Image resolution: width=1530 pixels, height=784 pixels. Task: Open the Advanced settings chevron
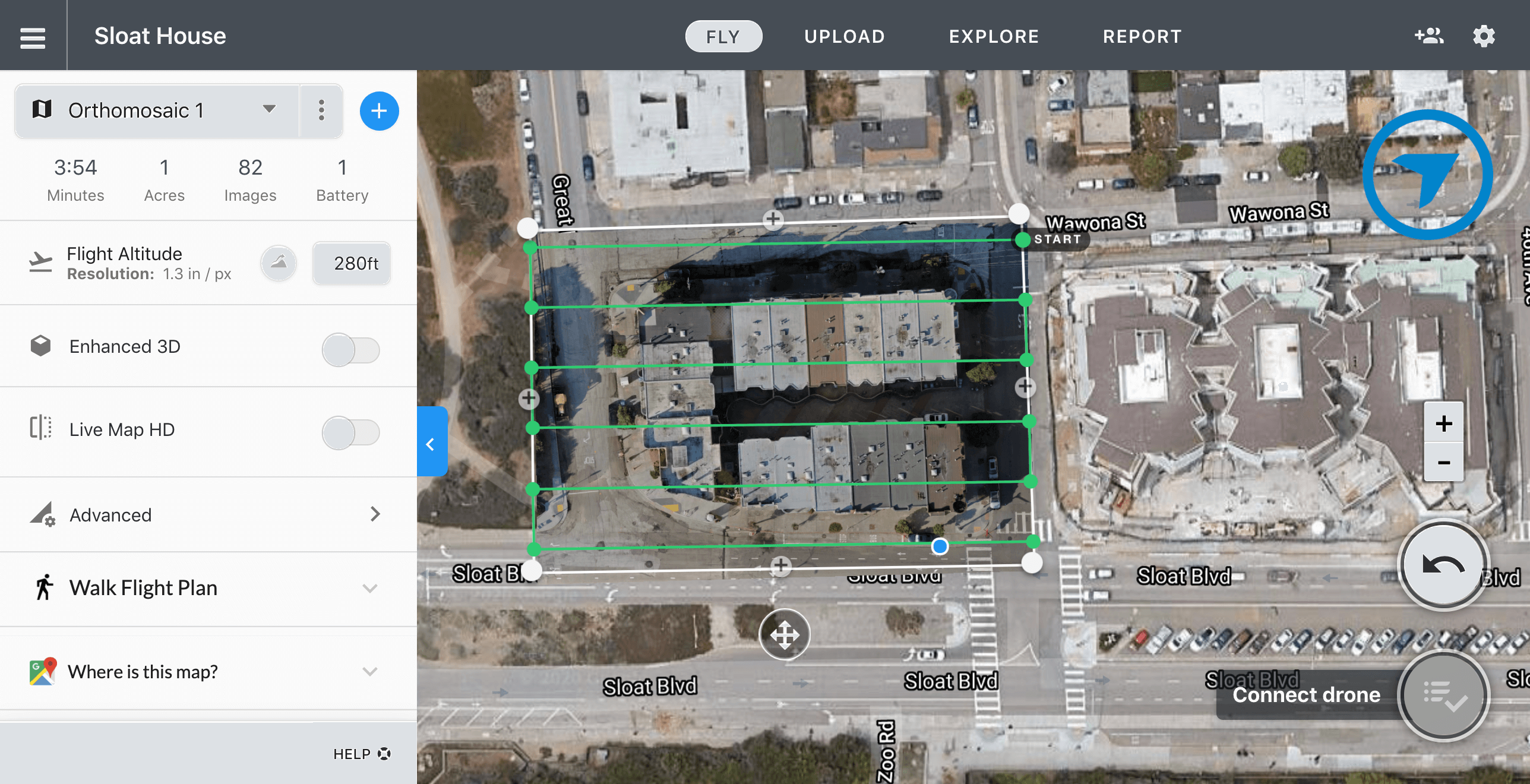375,514
